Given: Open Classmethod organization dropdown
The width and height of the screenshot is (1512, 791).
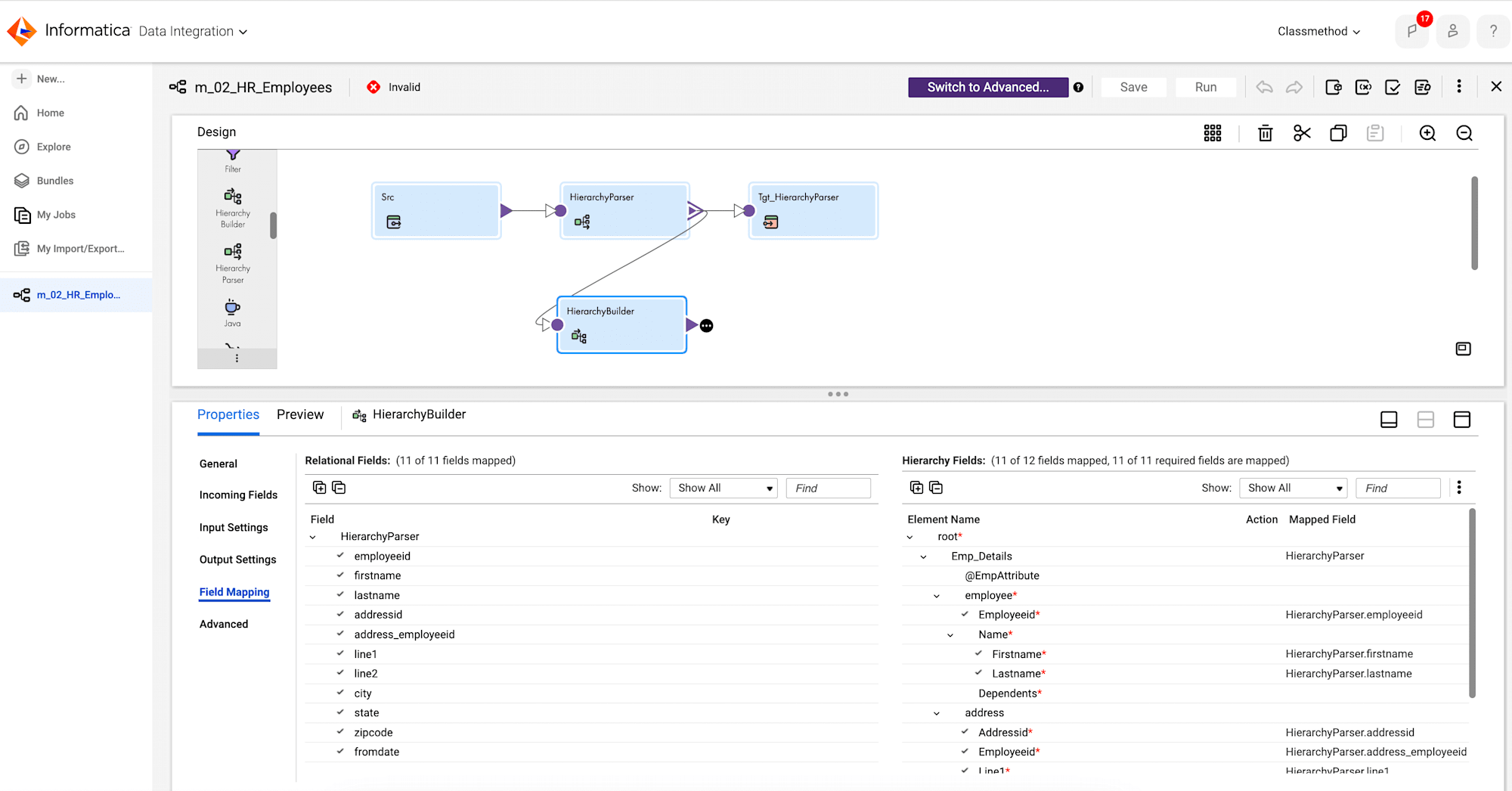Looking at the screenshot, I should pyautogui.click(x=1319, y=31).
